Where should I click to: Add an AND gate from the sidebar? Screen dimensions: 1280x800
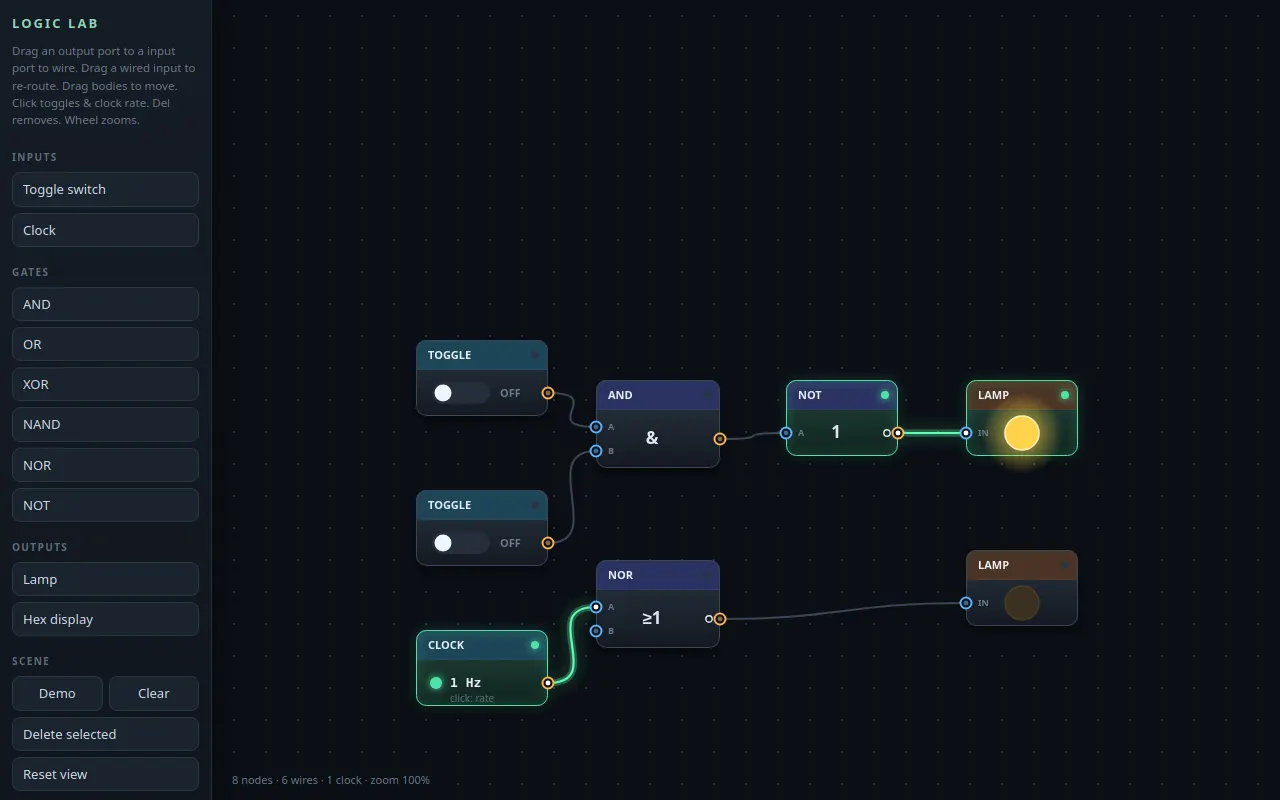pyautogui.click(x=105, y=304)
